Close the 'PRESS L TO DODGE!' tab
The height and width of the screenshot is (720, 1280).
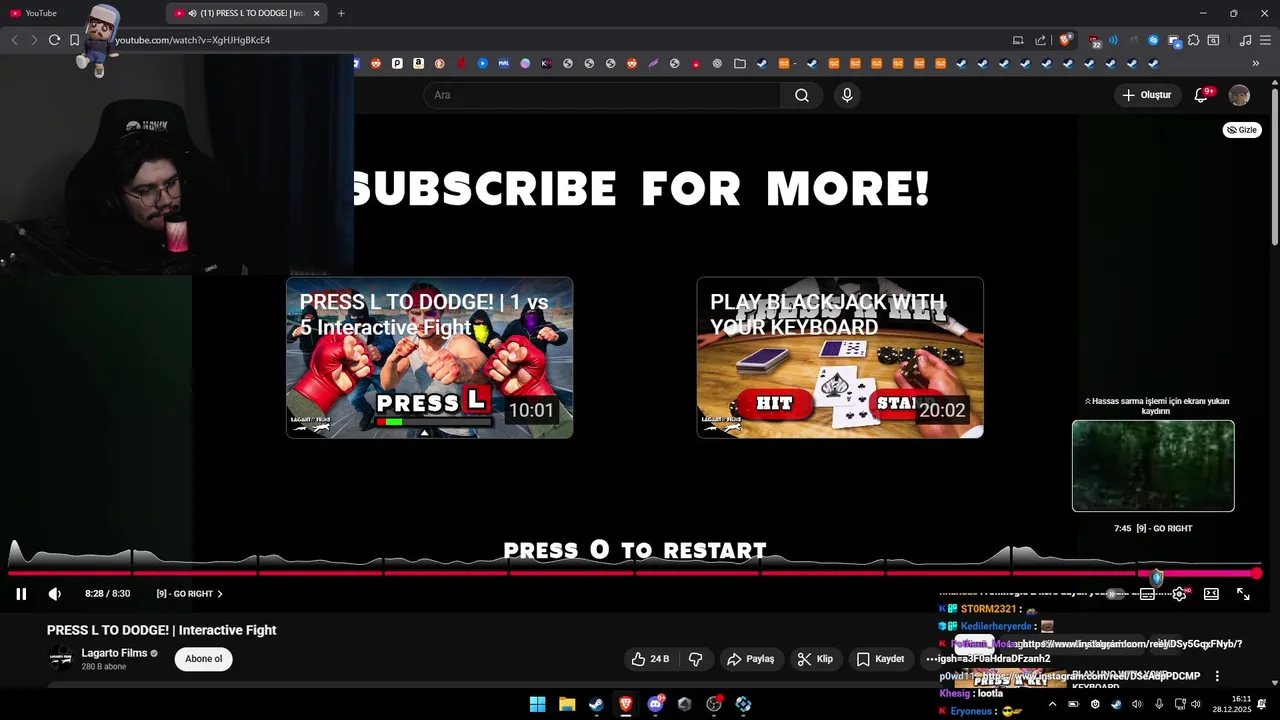(x=317, y=13)
